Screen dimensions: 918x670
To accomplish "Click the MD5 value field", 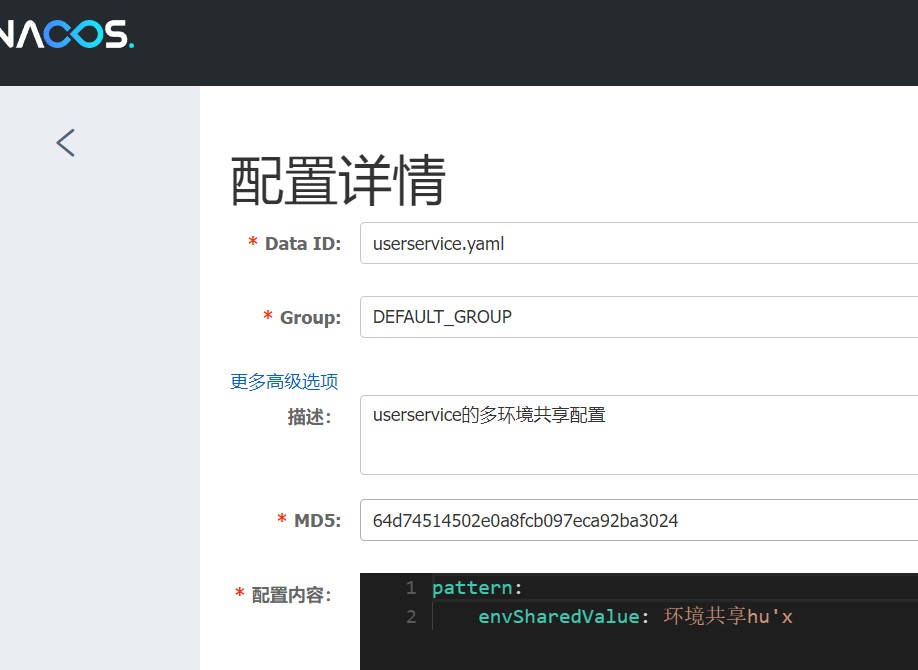I will (639, 520).
